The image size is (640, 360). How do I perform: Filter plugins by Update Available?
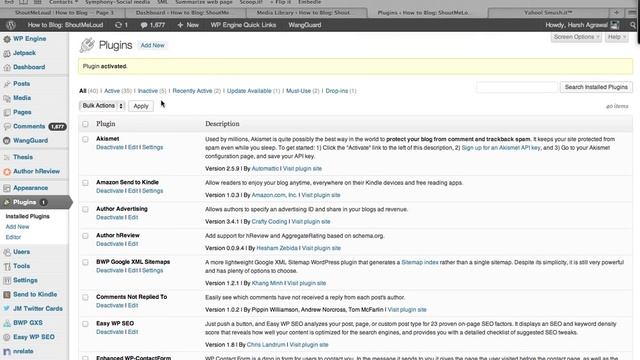(x=249, y=91)
